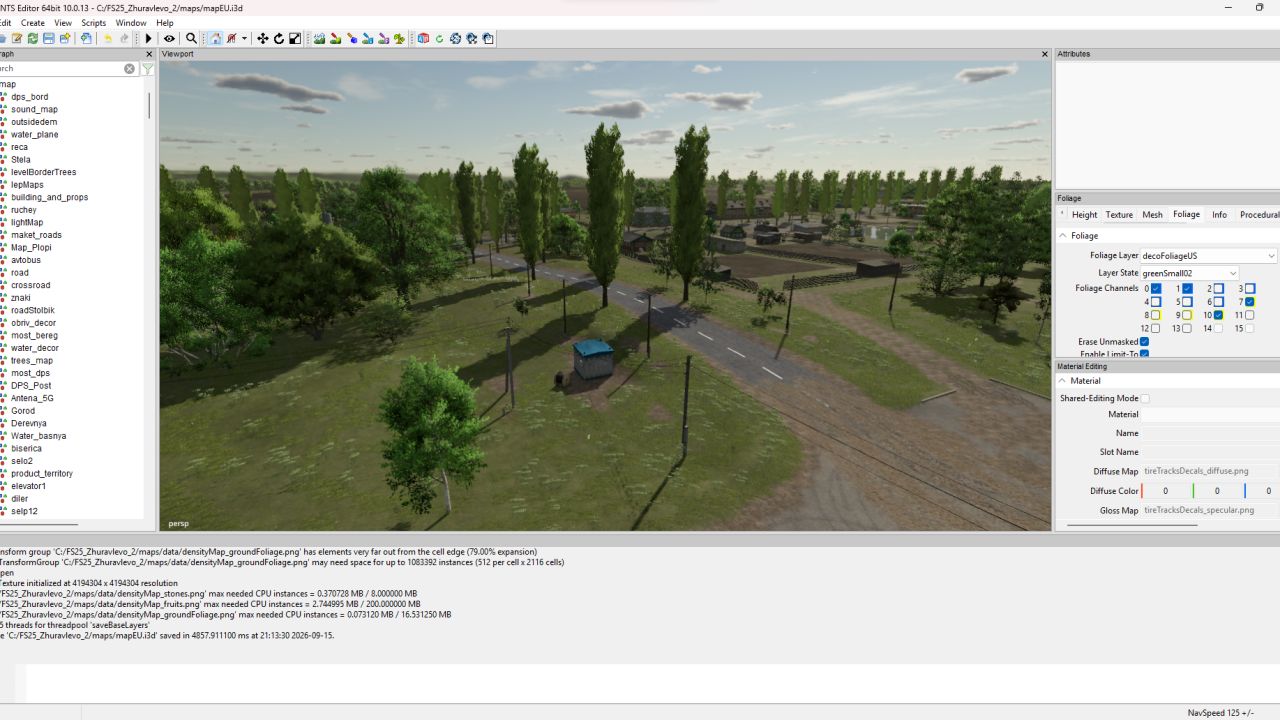1280x720 pixels.
Task: Click the green Diffuse Color value field
Action: pos(1218,491)
